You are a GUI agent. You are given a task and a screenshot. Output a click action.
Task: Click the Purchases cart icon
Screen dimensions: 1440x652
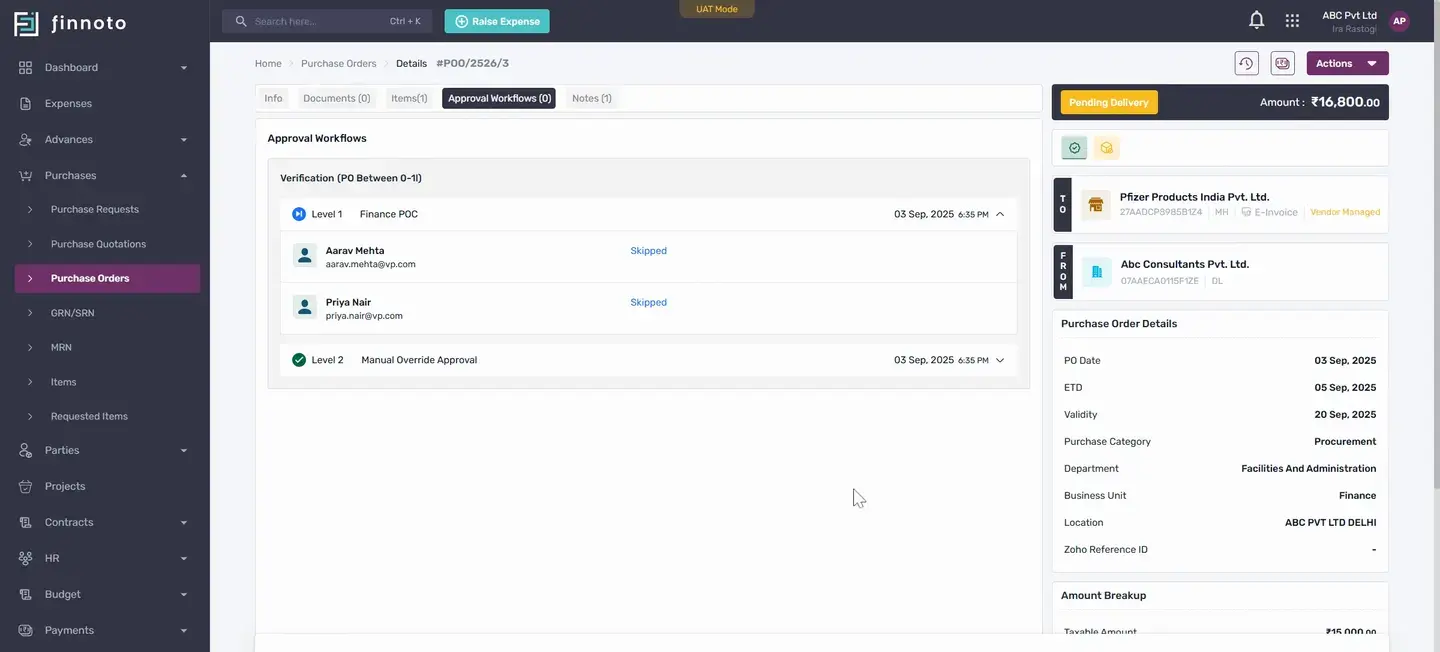(26, 175)
